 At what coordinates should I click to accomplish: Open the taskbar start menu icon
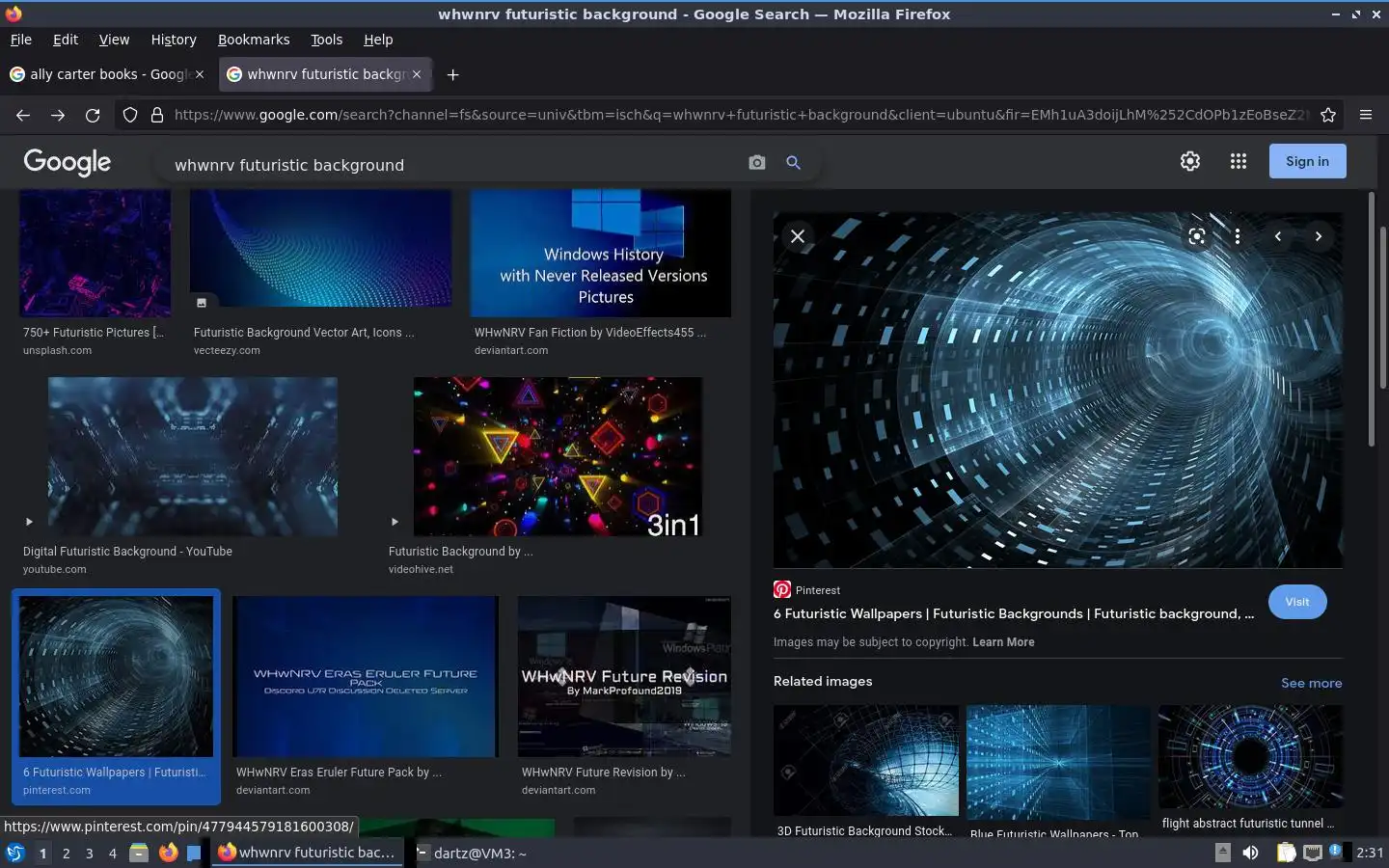[x=14, y=853]
